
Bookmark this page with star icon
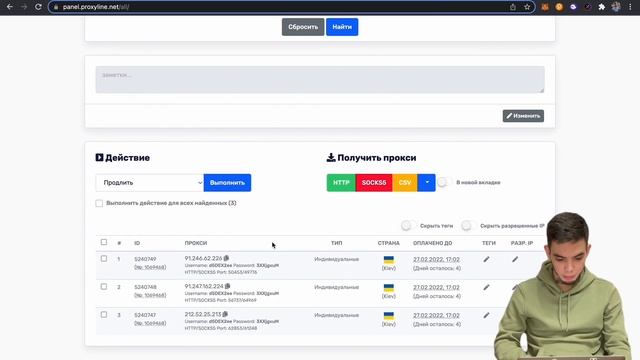tap(527, 7)
